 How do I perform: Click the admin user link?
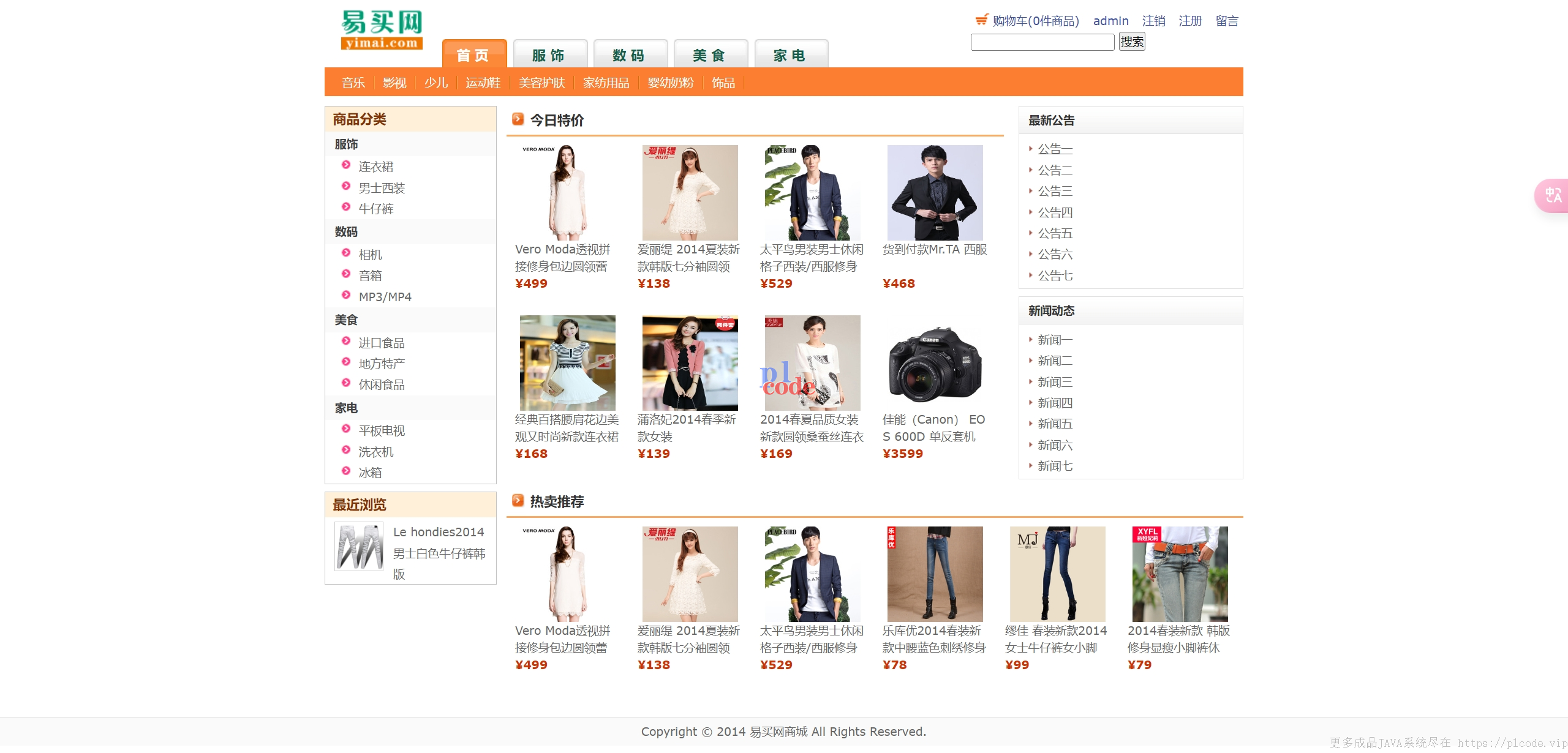[x=1110, y=21]
